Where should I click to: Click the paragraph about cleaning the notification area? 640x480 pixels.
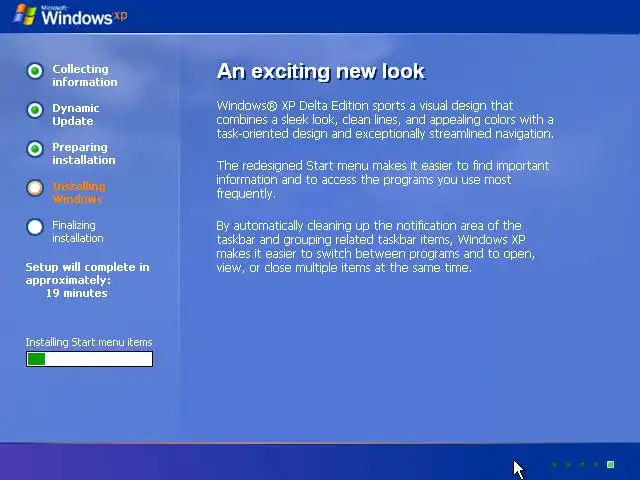[376, 247]
